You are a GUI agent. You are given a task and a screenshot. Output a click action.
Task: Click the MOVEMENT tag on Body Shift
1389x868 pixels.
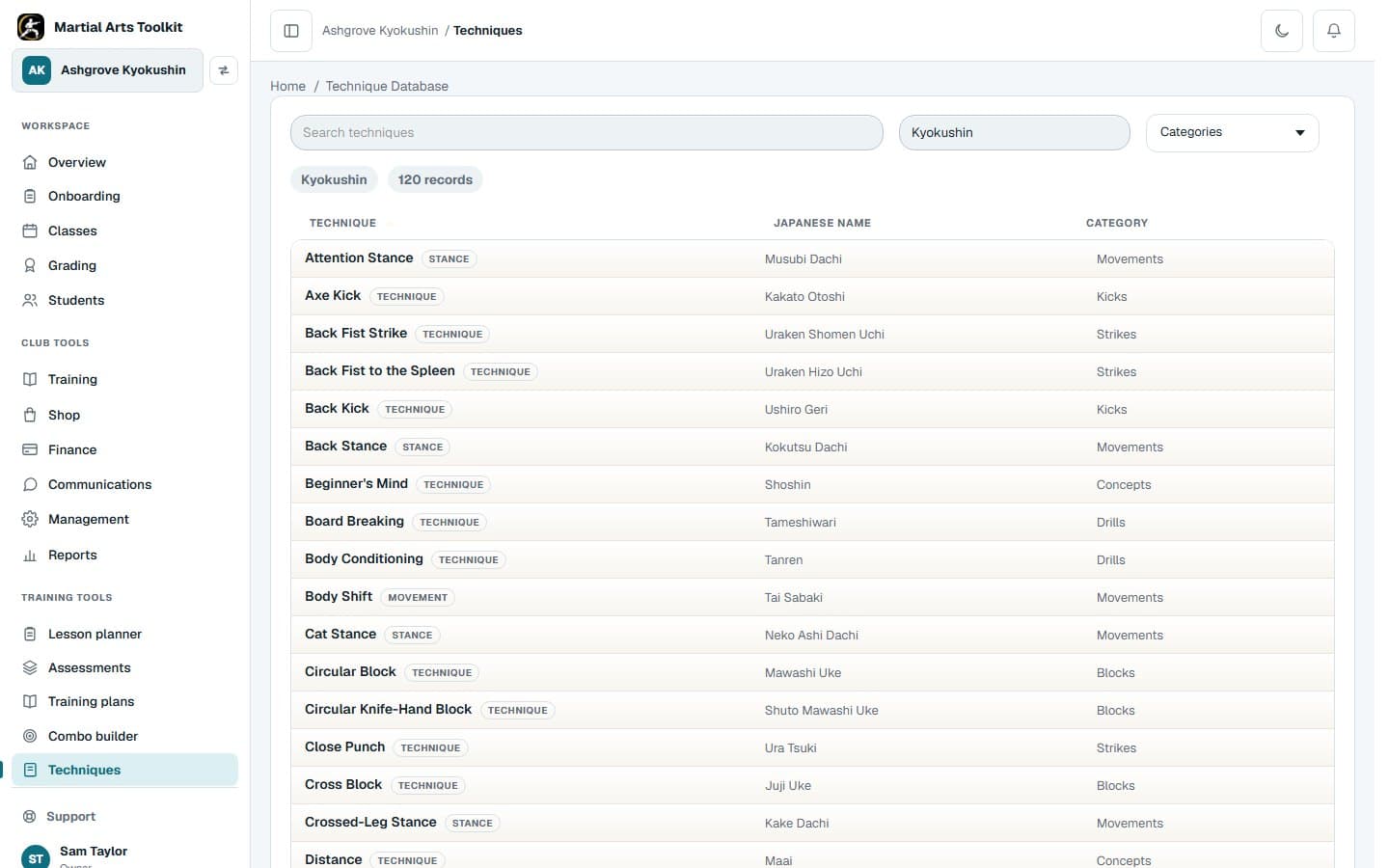click(x=418, y=598)
